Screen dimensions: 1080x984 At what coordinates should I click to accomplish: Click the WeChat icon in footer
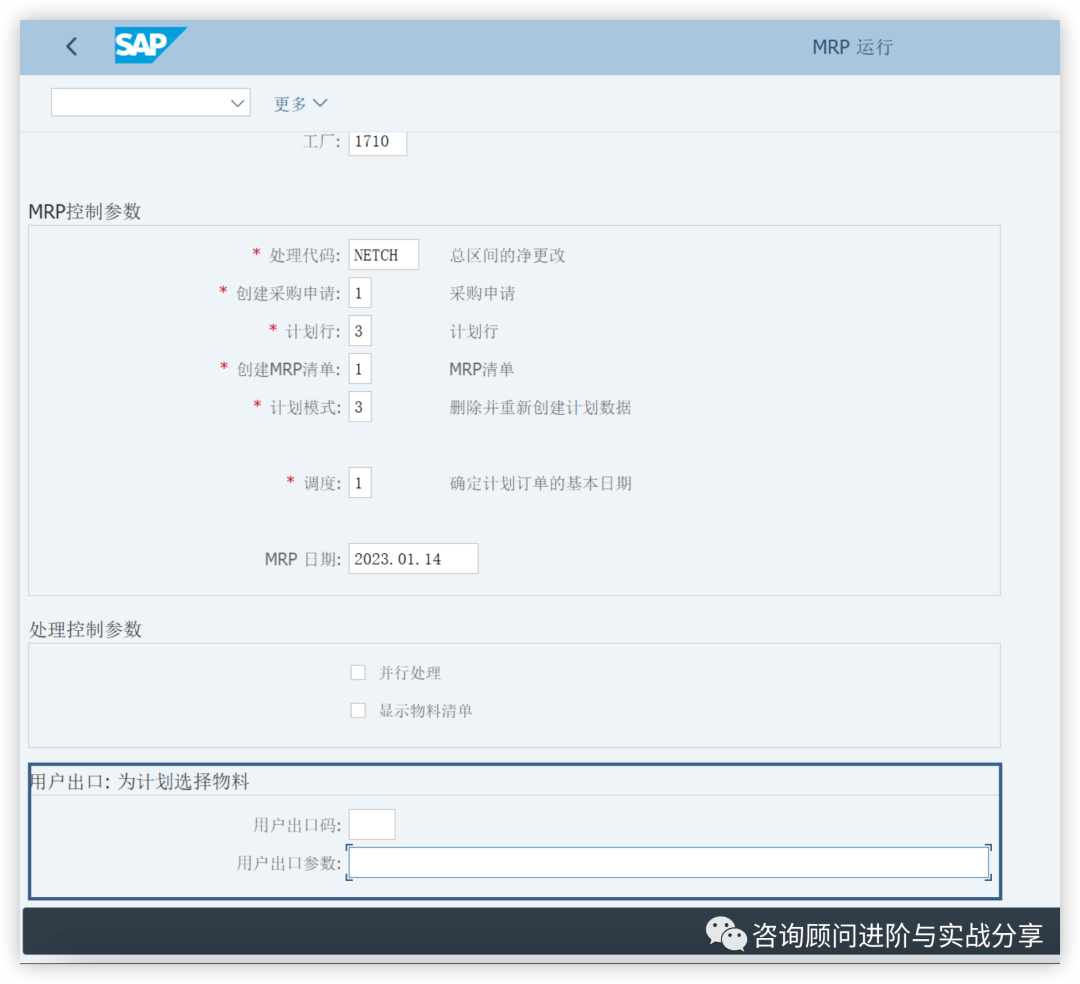pos(727,938)
